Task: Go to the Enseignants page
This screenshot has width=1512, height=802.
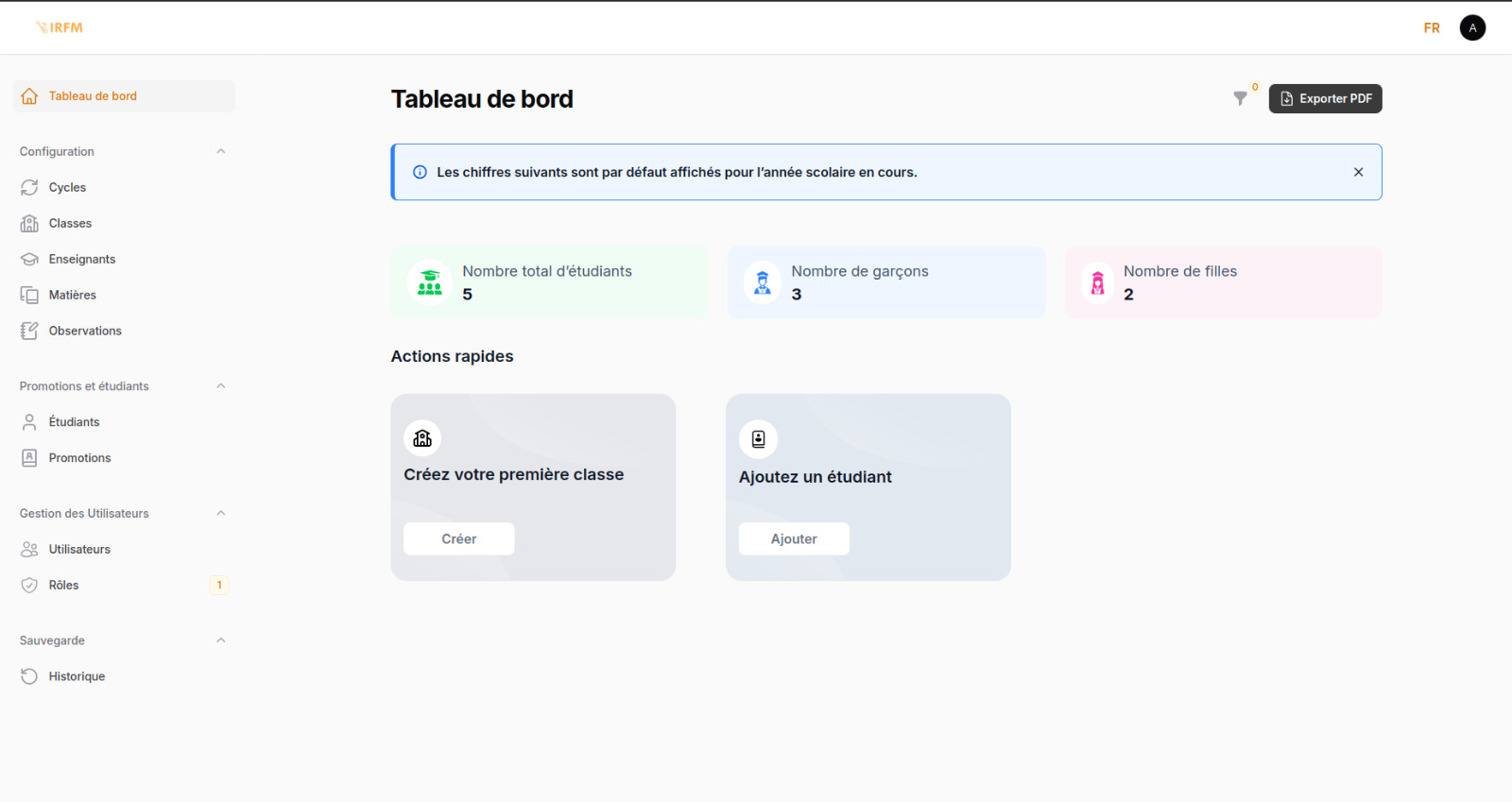Action: (82, 259)
